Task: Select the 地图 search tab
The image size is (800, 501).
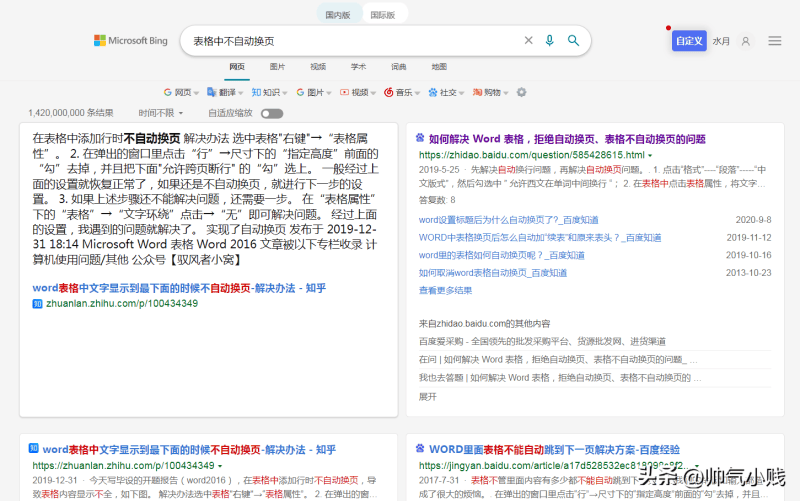Action: click(x=439, y=66)
